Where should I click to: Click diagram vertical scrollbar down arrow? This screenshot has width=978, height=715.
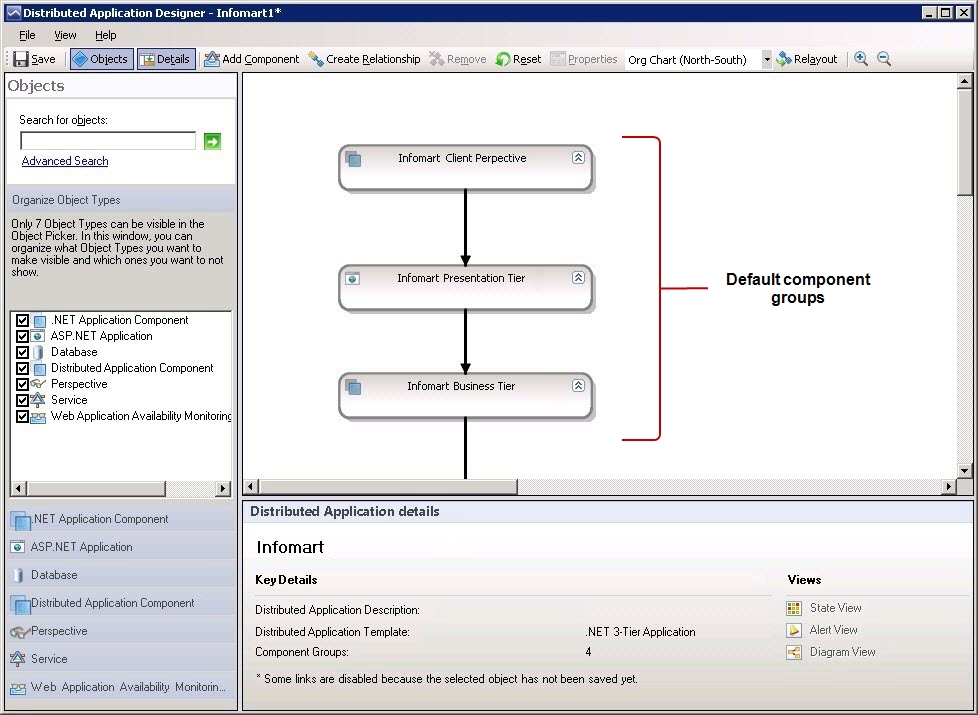click(965, 470)
